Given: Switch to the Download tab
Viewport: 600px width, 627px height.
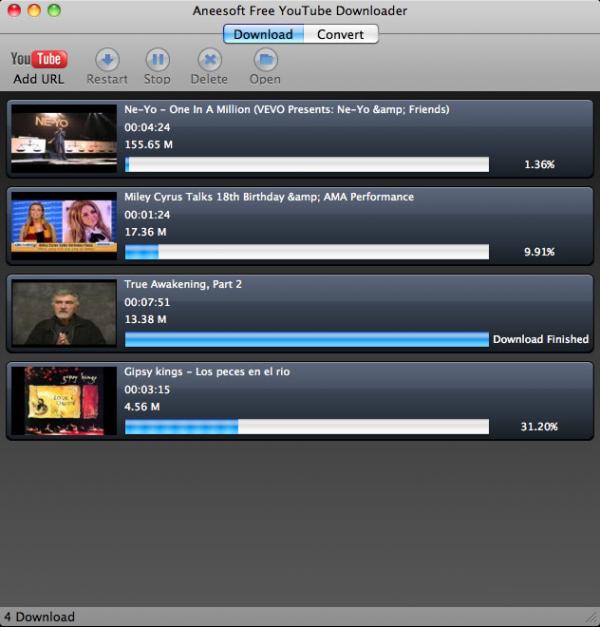Looking at the screenshot, I should (x=264, y=34).
